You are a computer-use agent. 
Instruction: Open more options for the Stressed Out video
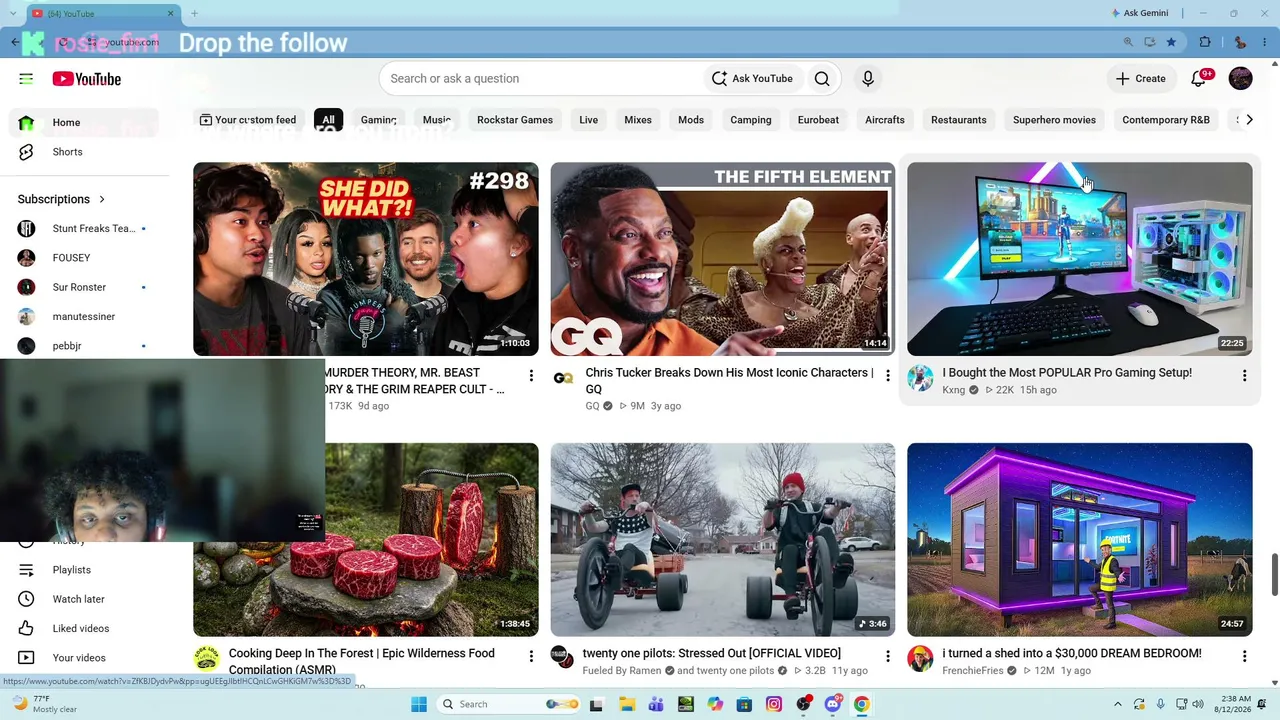coord(887,656)
